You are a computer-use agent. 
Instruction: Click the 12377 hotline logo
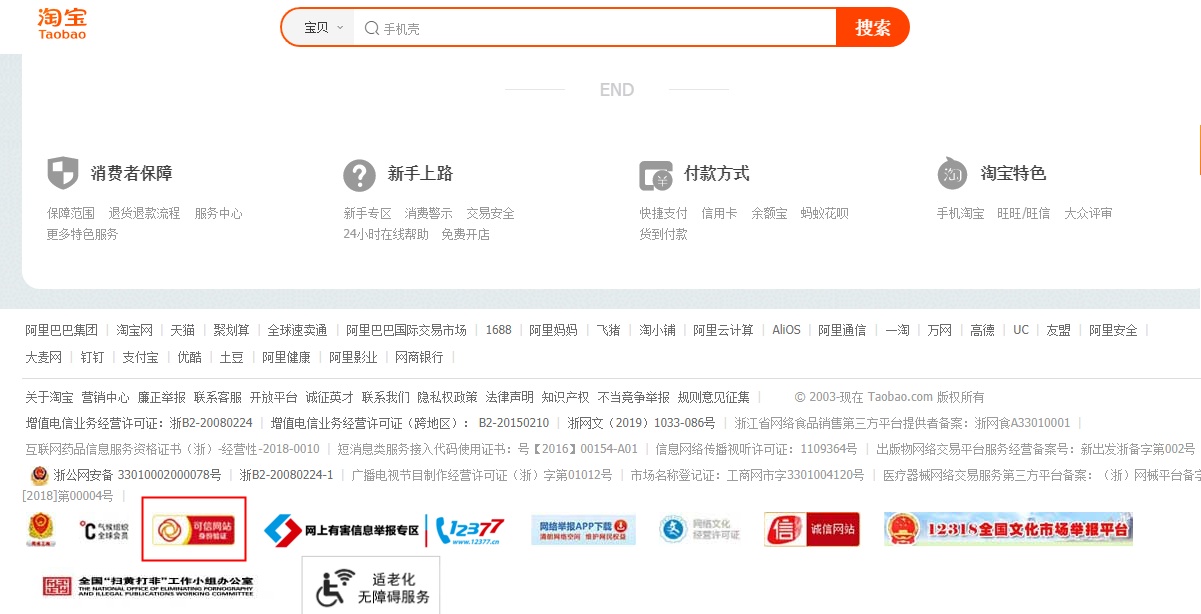pos(470,530)
